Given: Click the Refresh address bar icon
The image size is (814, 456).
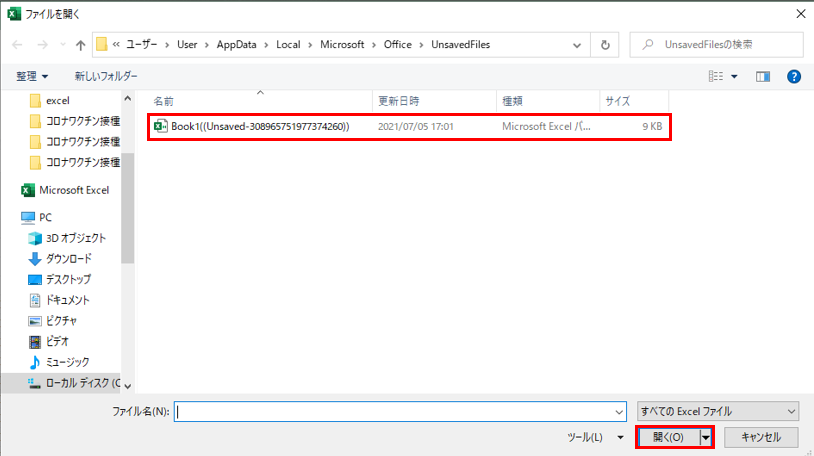Looking at the screenshot, I should (x=605, y=45).
